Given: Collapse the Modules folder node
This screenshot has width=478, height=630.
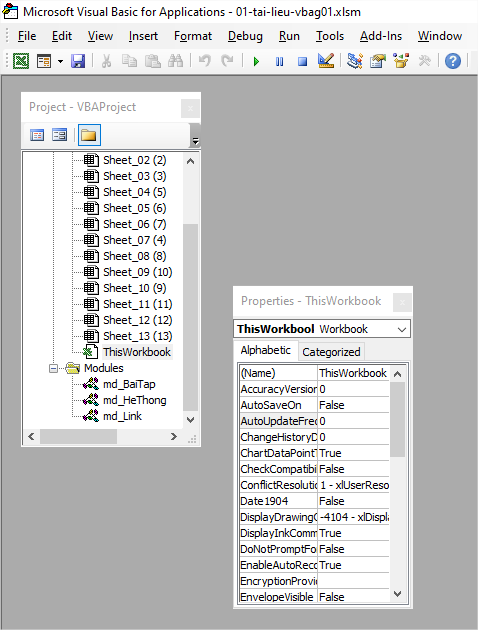Looking at the screenshot, I should [53, 368].
